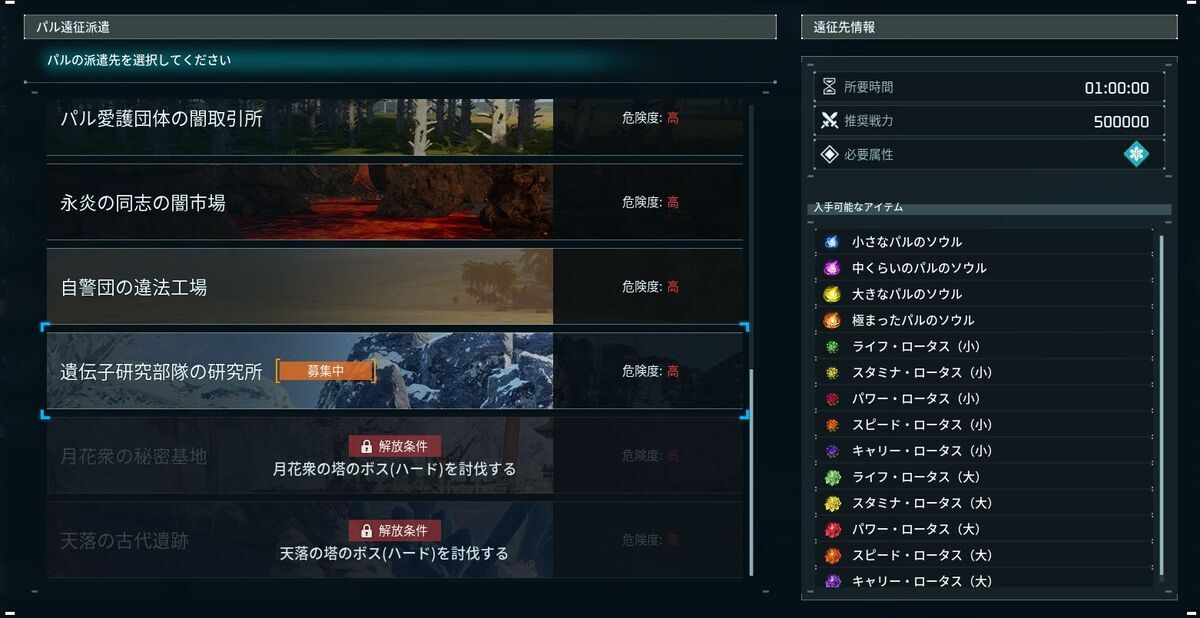The width and height of the screenshot is (1200, 618).
Task: Select 永炎の同志の闇市場 destination
Action: point(395,202)
